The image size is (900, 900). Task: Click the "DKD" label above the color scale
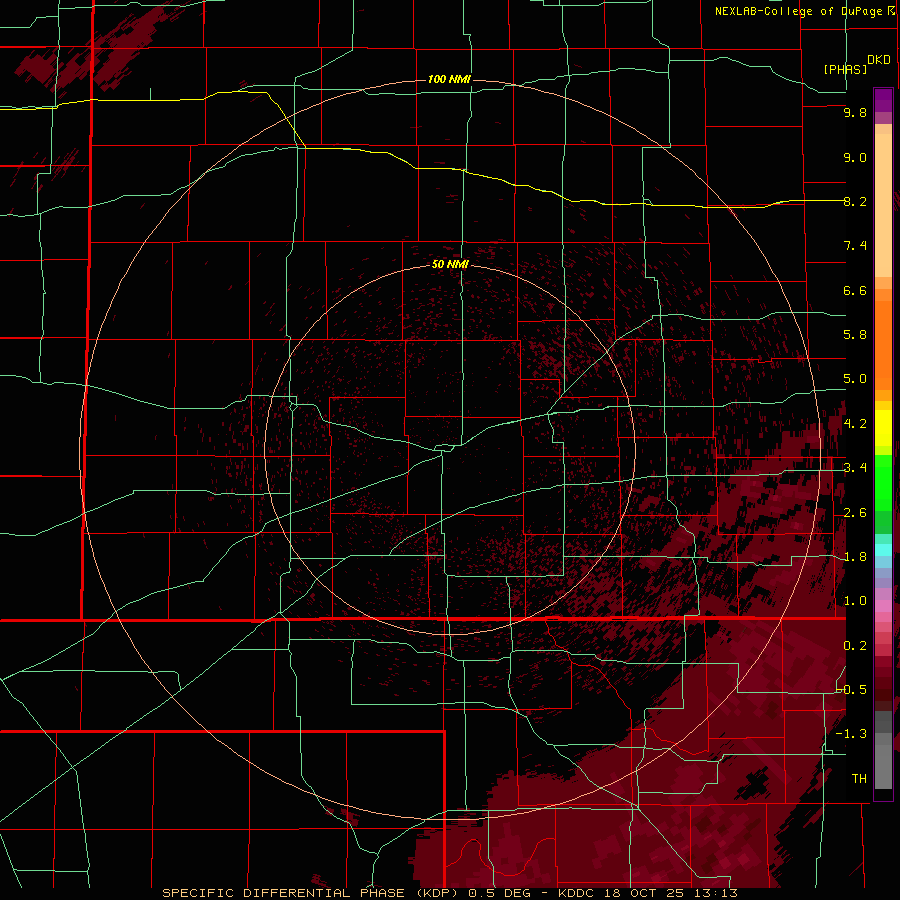879,60
